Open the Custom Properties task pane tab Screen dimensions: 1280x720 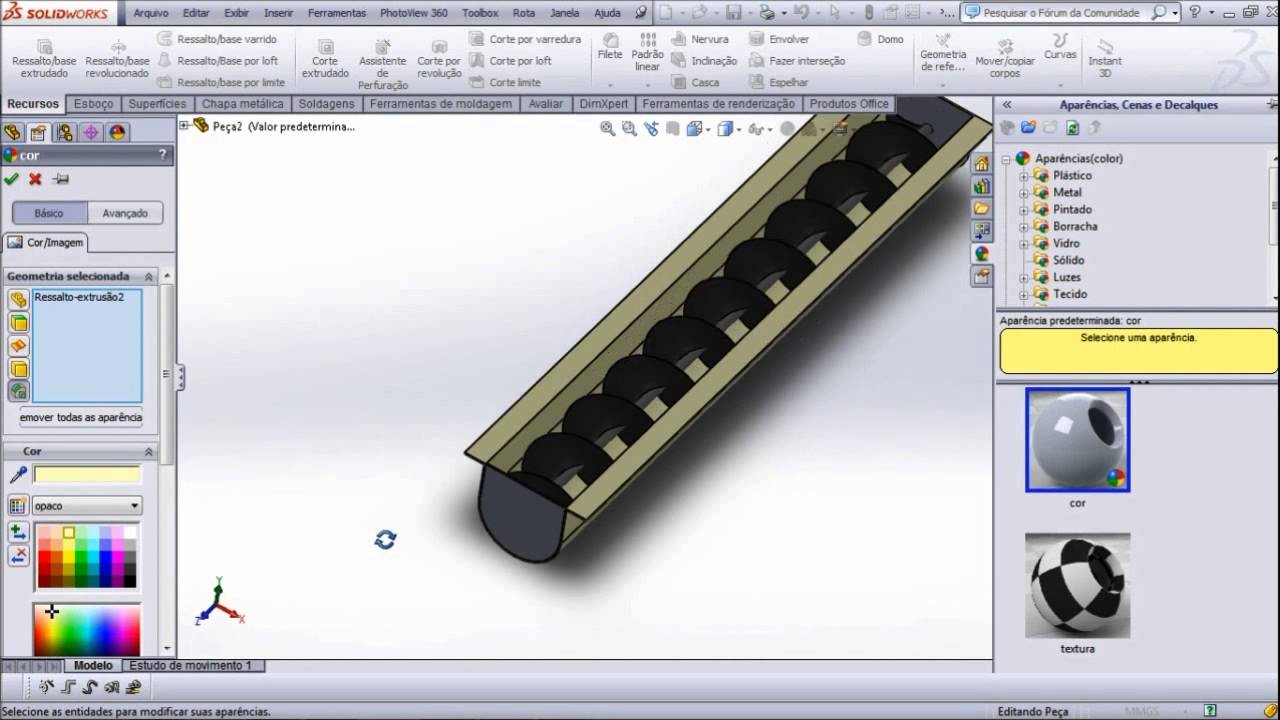[981, 276]
